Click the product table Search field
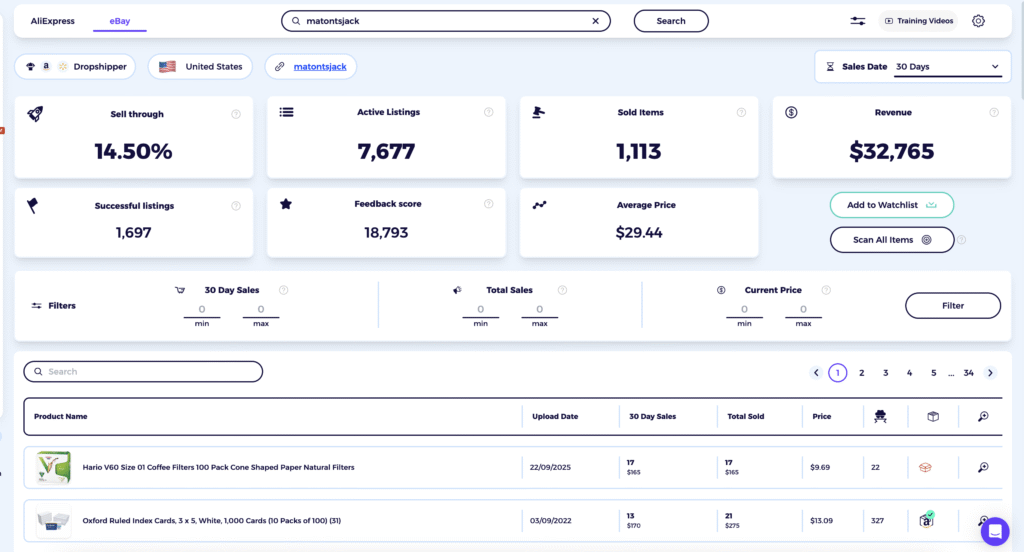Viewport: 1024px width, 552px height. pos(143,372)
